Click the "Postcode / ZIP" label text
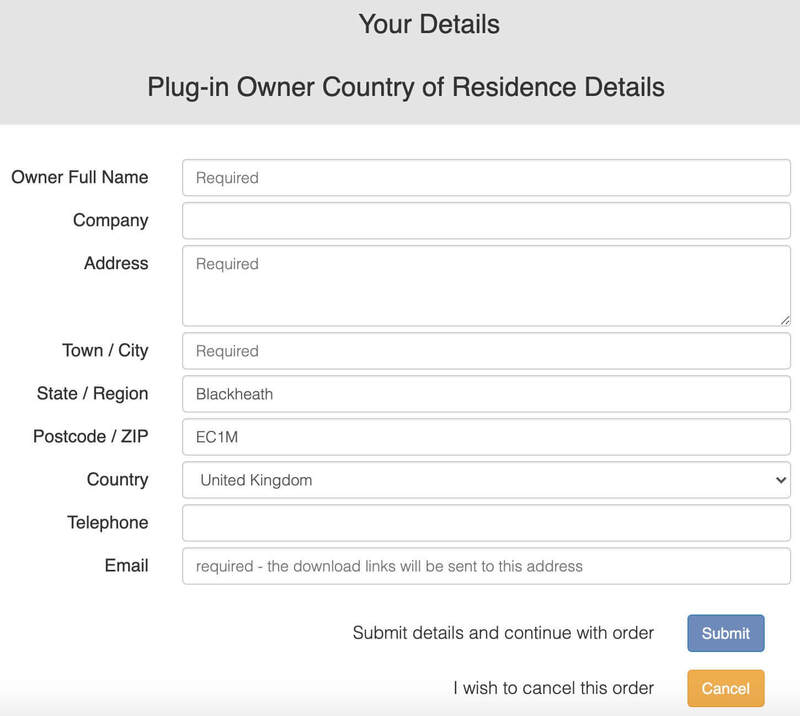The width and height of the screenshot is (800, 716). 90,436
